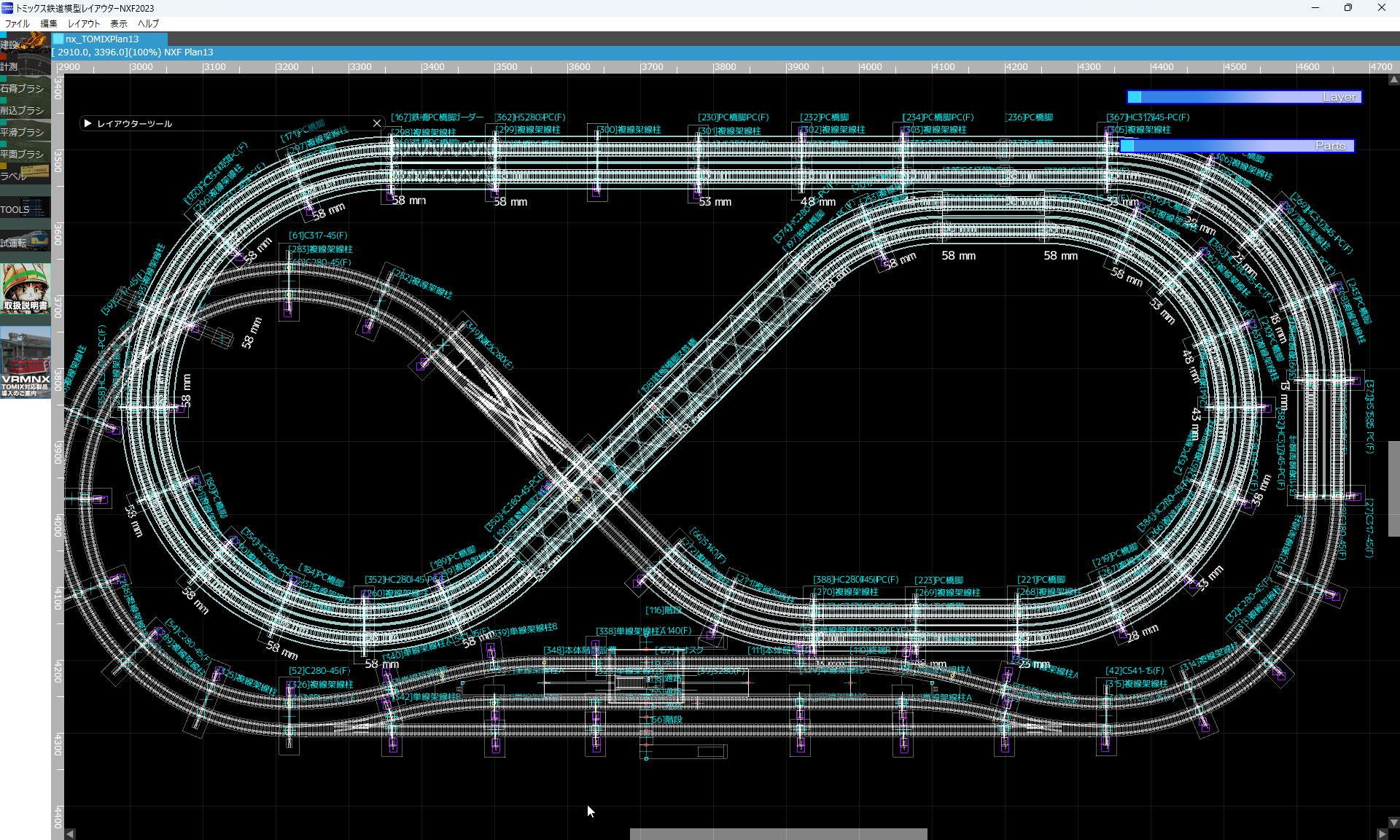Click the horizontal scrollbar thumb
This screenshot has width=1400, height=840.
778,833
